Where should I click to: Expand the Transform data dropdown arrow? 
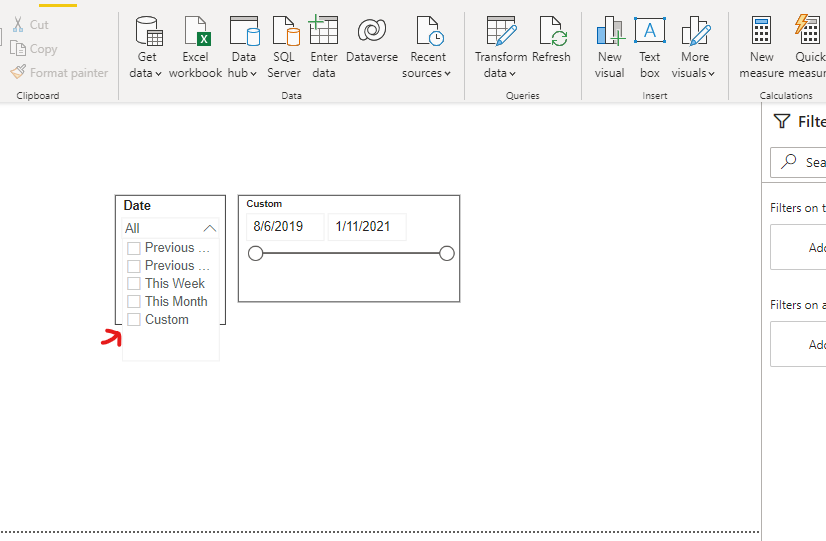pos(512,74)
